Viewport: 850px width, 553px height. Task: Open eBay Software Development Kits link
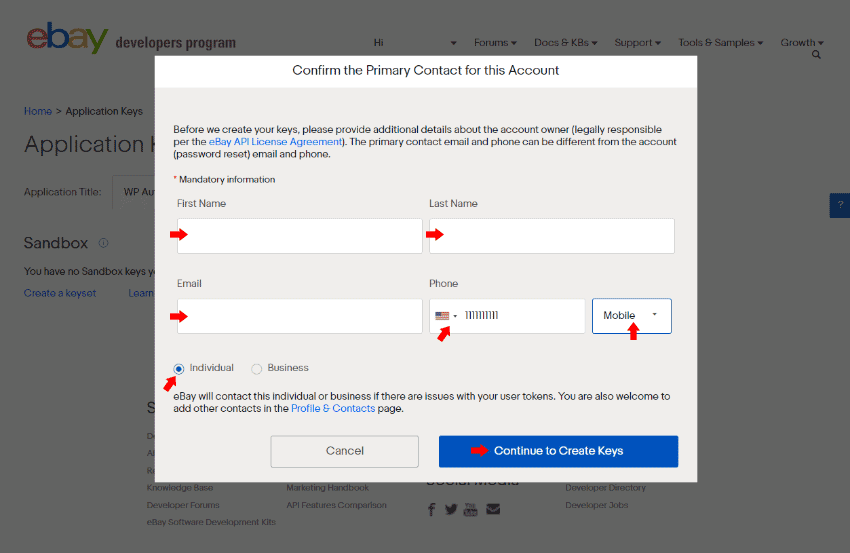tap(211, 522)
